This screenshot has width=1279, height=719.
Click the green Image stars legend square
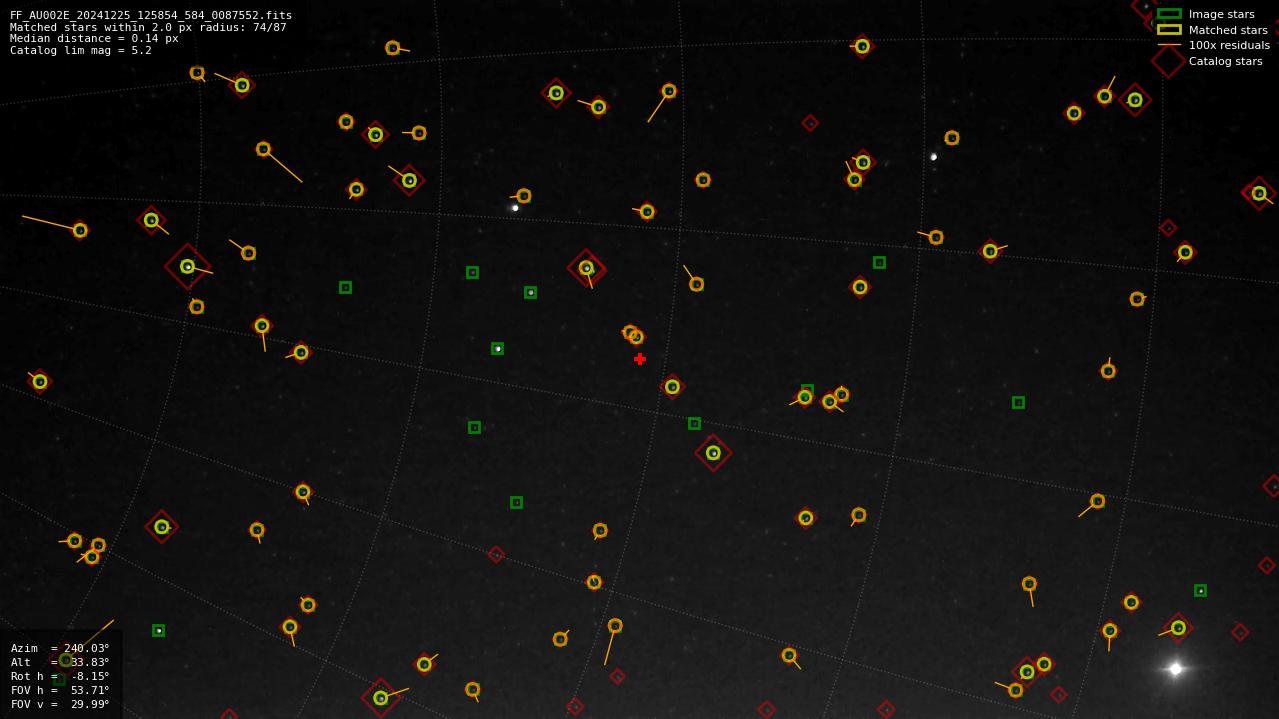click(1169, 14)
